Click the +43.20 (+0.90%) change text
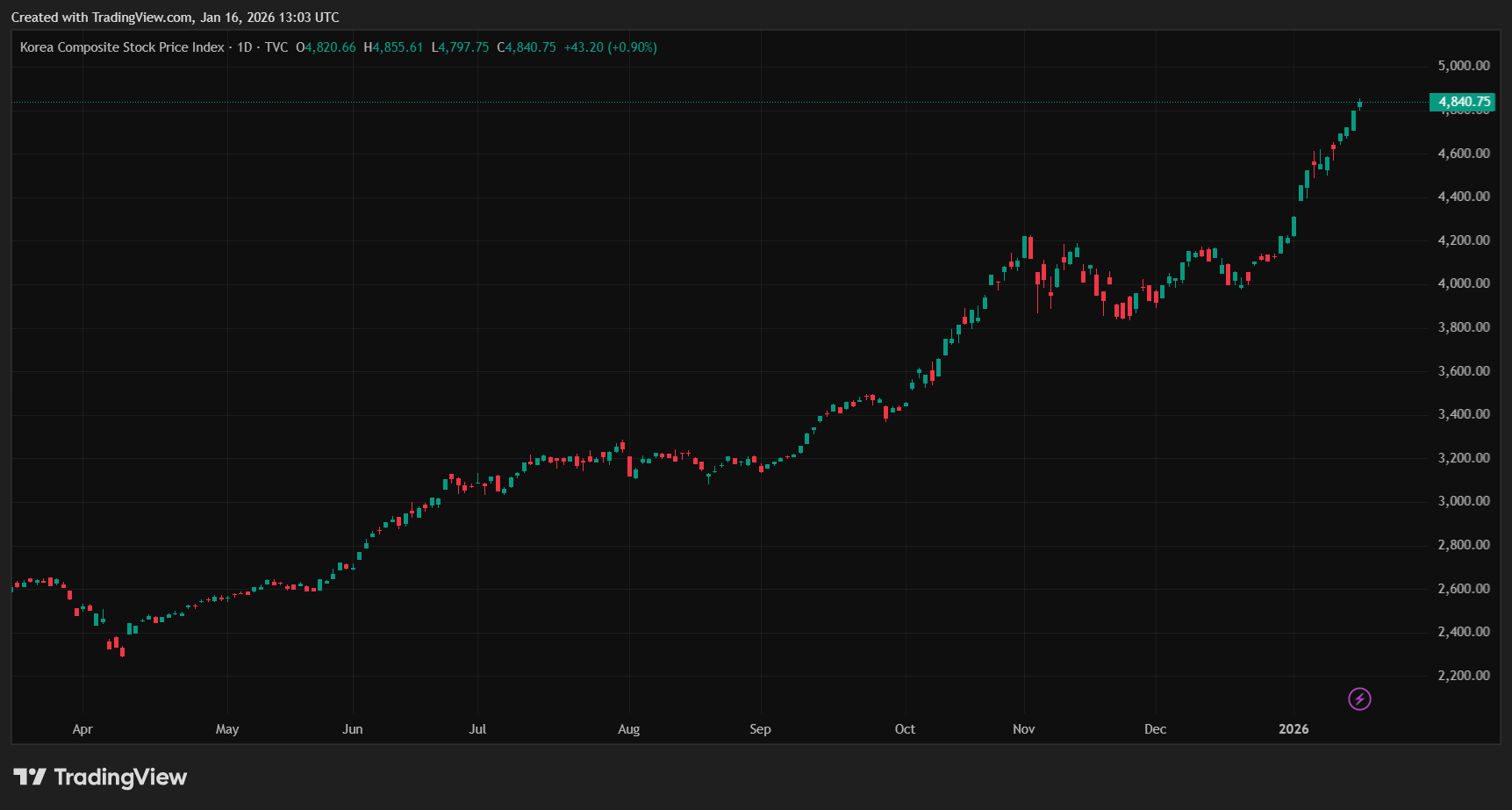1512x810 pixels. (x=610, y=47)
